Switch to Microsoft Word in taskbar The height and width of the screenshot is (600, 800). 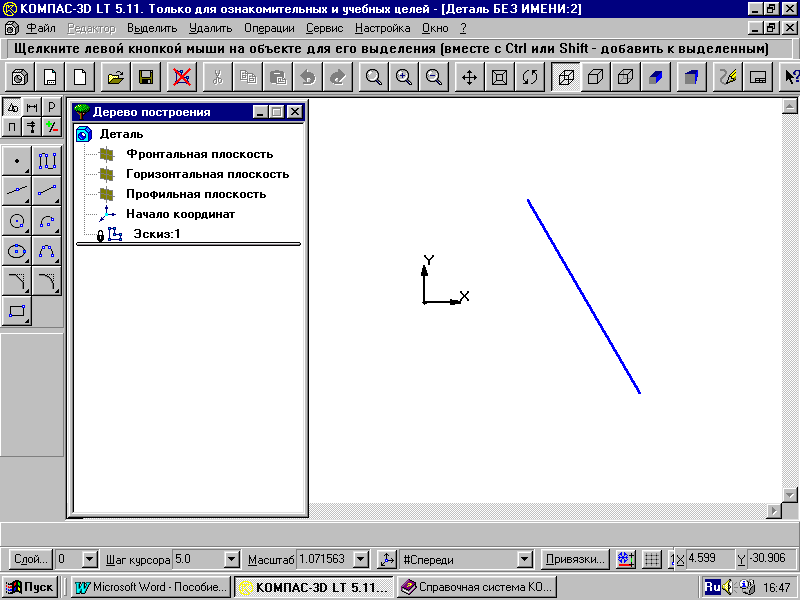point(151,587)
